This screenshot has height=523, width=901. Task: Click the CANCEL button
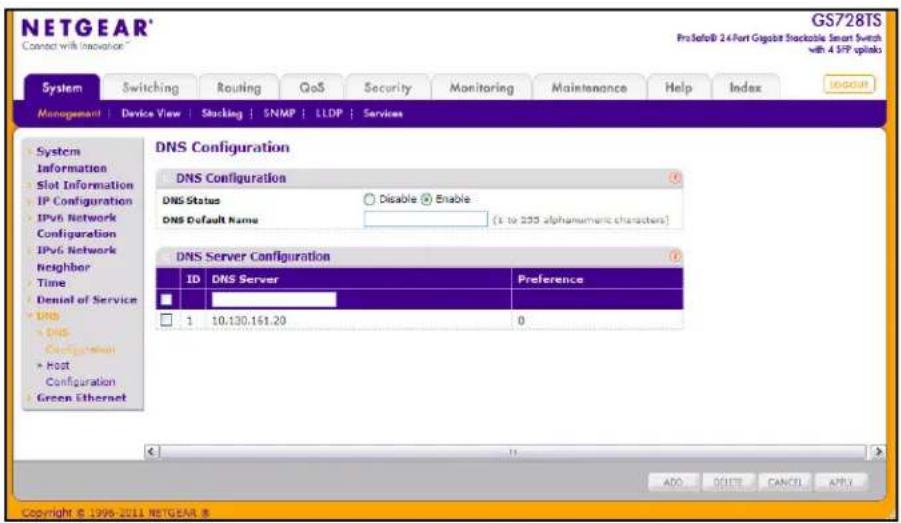pyautogui.click(x=784, y=482)
